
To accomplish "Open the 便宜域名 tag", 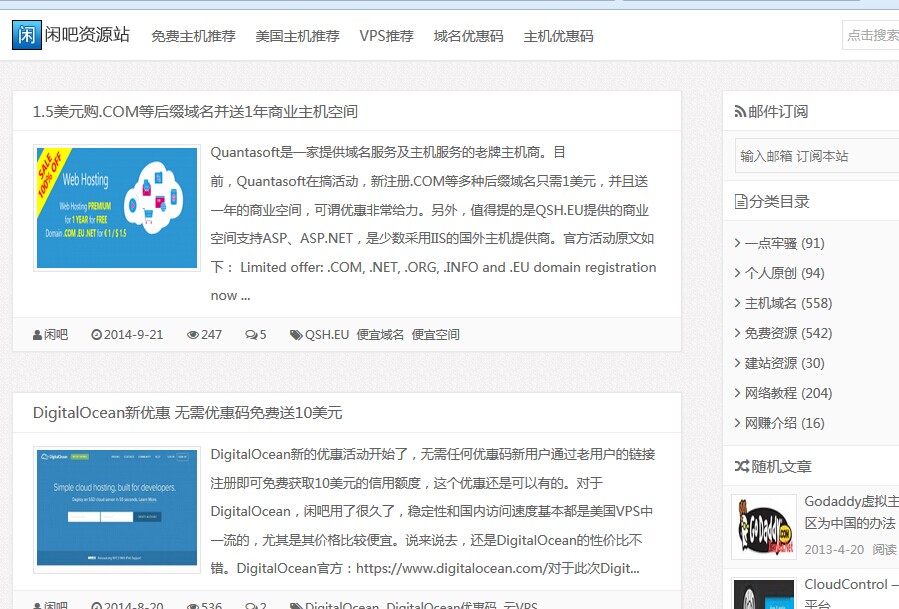I will click(380, 334).
